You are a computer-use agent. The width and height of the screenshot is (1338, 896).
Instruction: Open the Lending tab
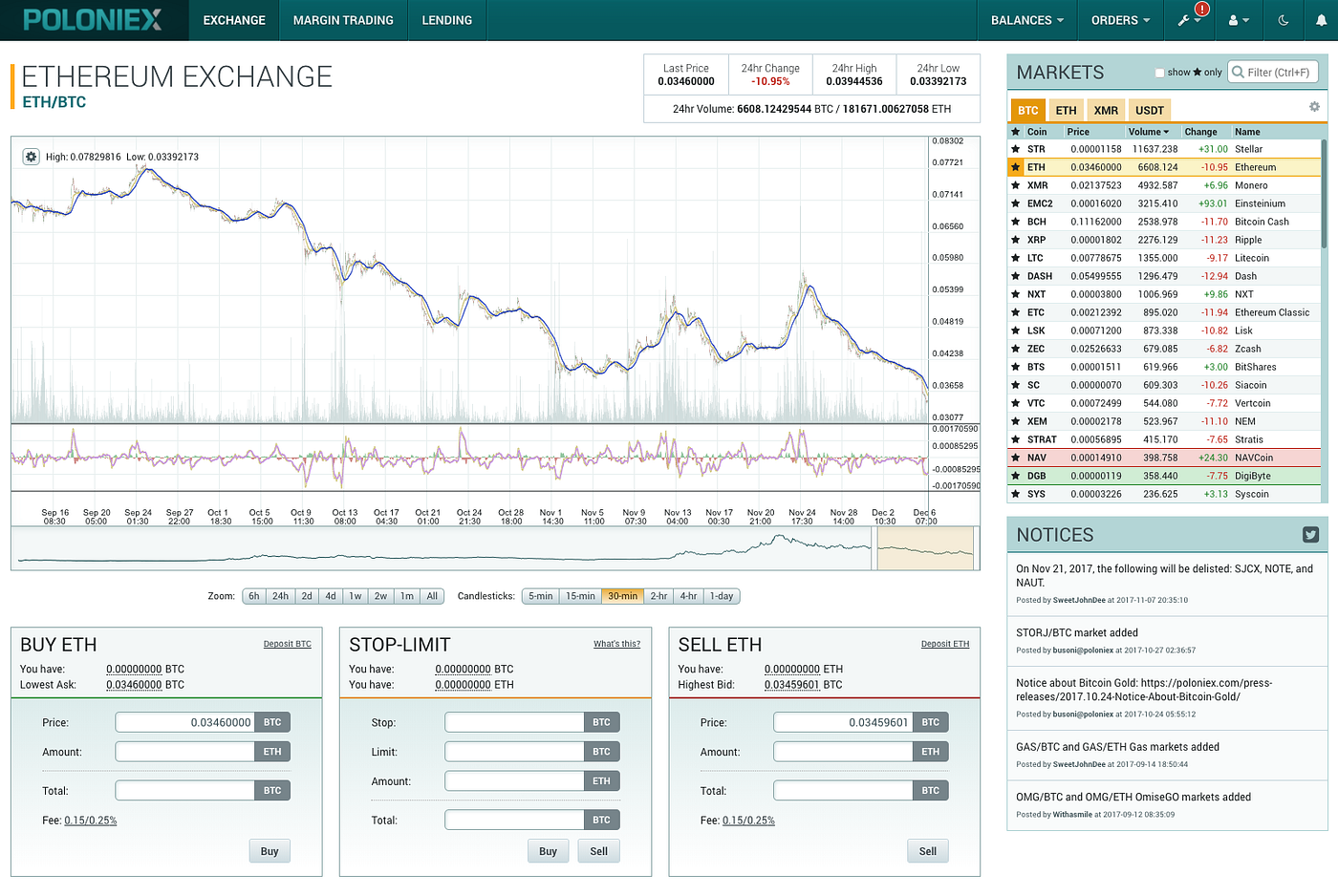pyautogui.click(x=447, y=20)
